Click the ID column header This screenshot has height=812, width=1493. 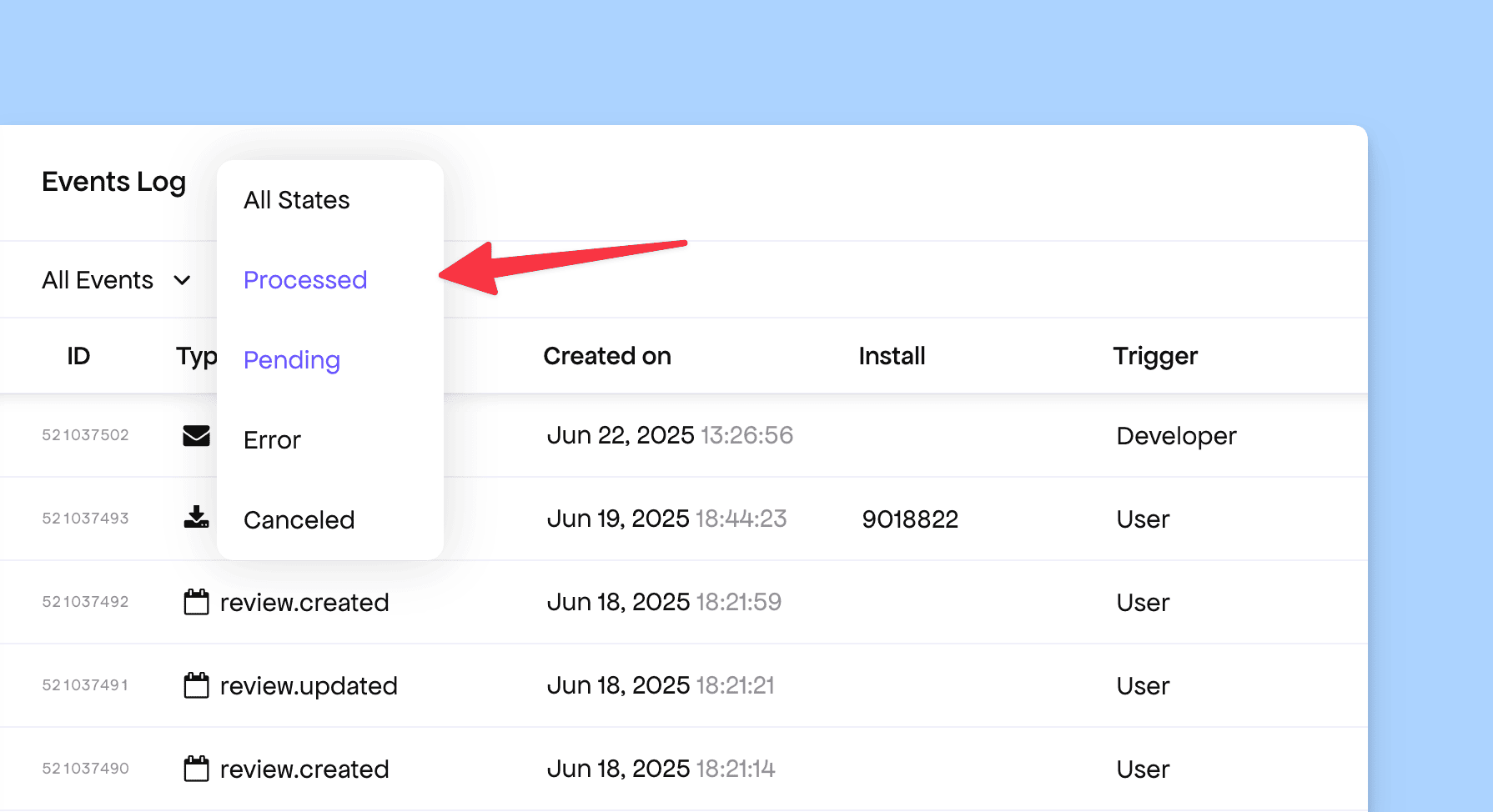[78, 356]
